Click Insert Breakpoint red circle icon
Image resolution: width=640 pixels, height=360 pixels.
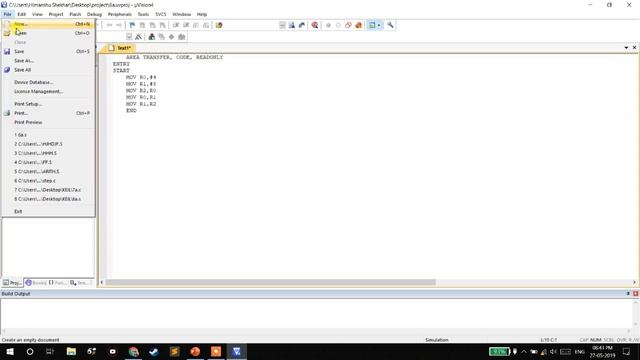[x=328, y=25]
